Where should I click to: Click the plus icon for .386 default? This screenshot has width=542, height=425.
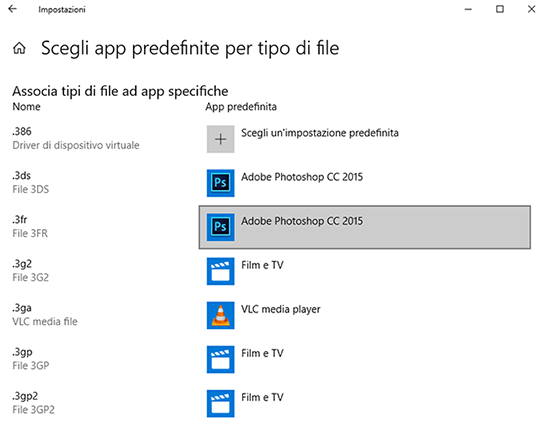point(221,139)
